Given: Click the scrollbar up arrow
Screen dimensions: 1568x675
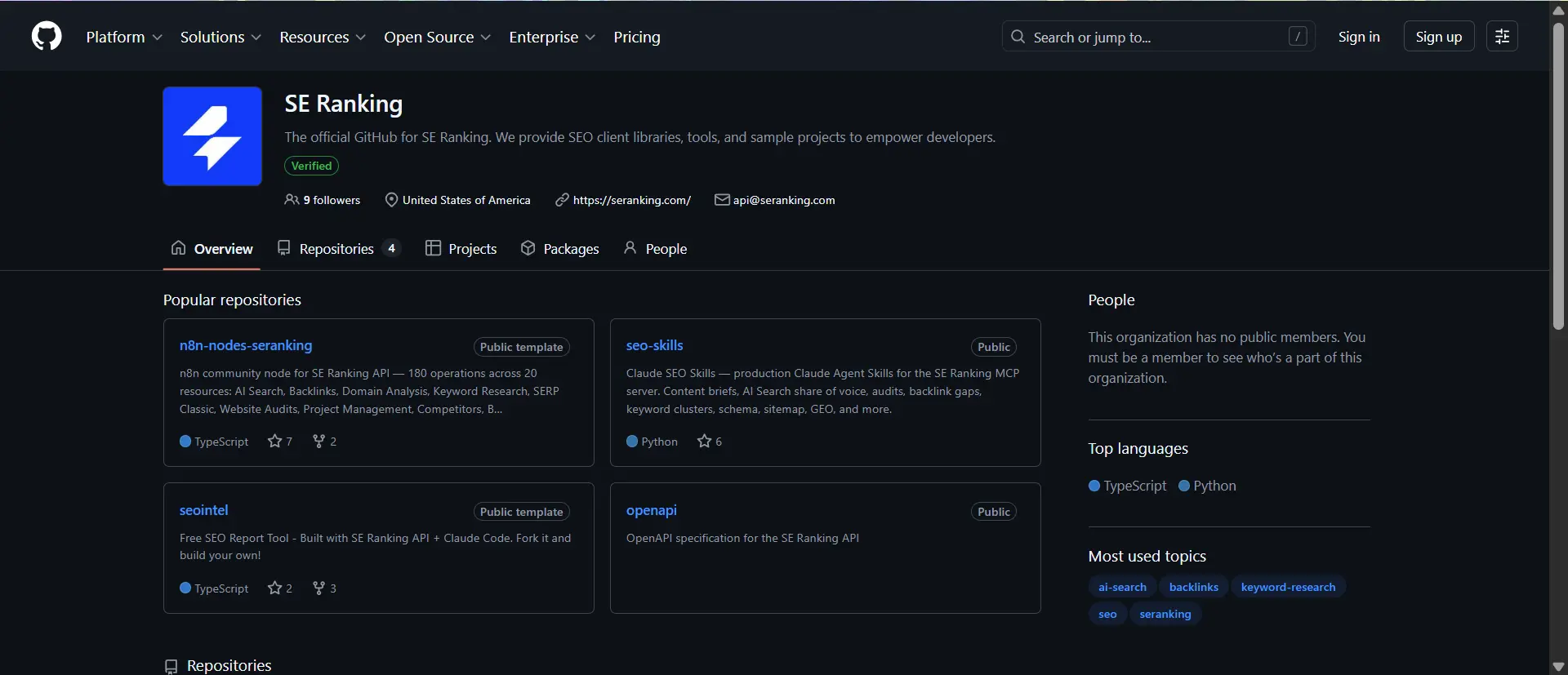Looking at the screenshot, I should tap(1558, 10).
